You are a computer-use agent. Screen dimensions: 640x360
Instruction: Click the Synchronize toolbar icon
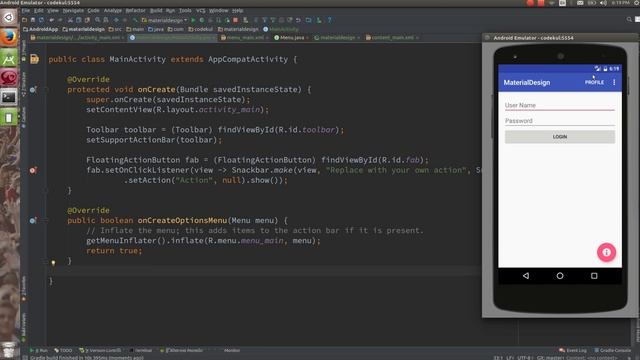41,20
